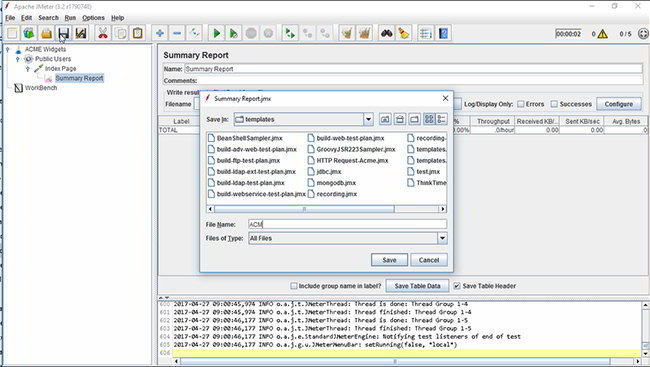This screenshot has width=650, height=367.
Task: Create New Folder icon in save dialog
Action: coord(414,119)
